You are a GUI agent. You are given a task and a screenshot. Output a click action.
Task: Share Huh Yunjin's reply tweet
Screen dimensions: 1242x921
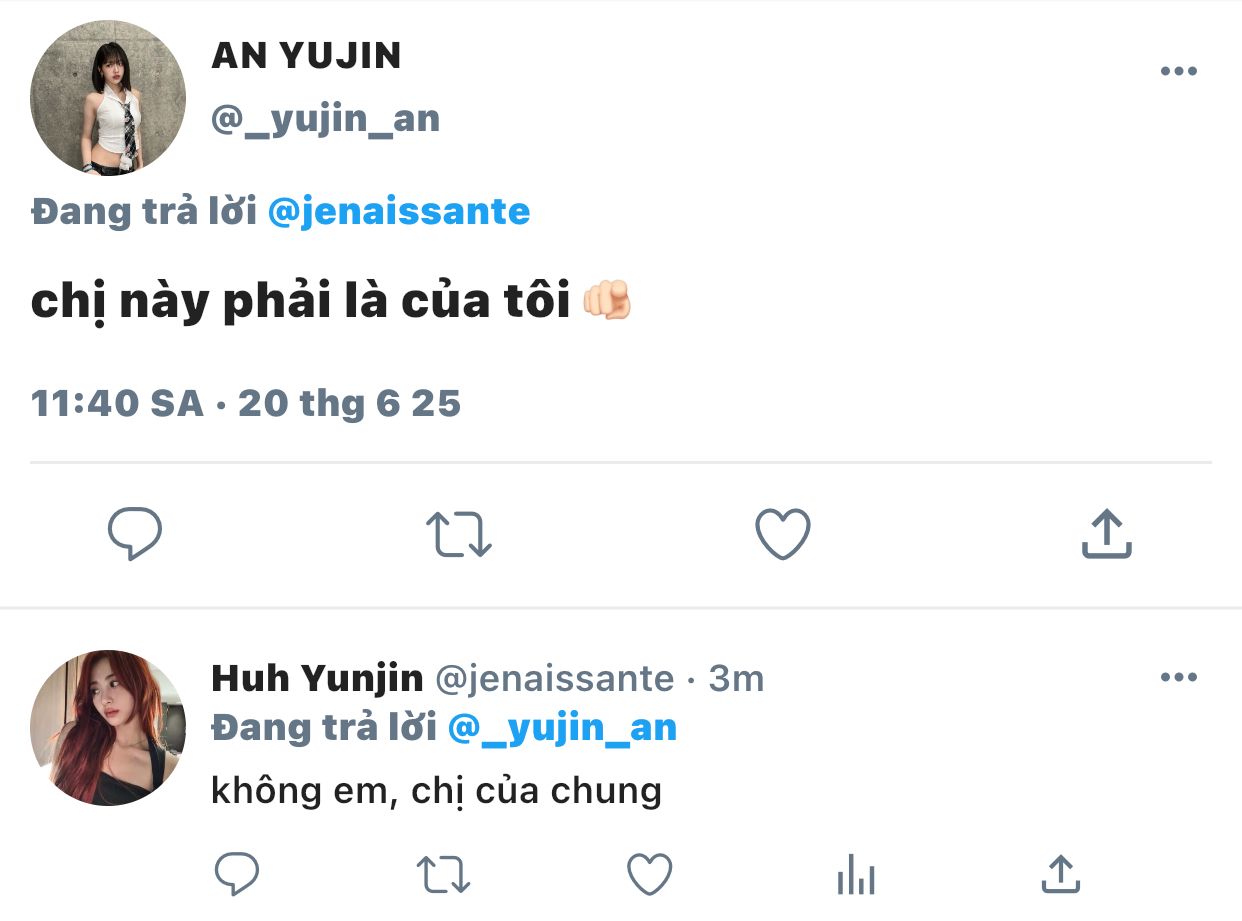point(1061,874)
